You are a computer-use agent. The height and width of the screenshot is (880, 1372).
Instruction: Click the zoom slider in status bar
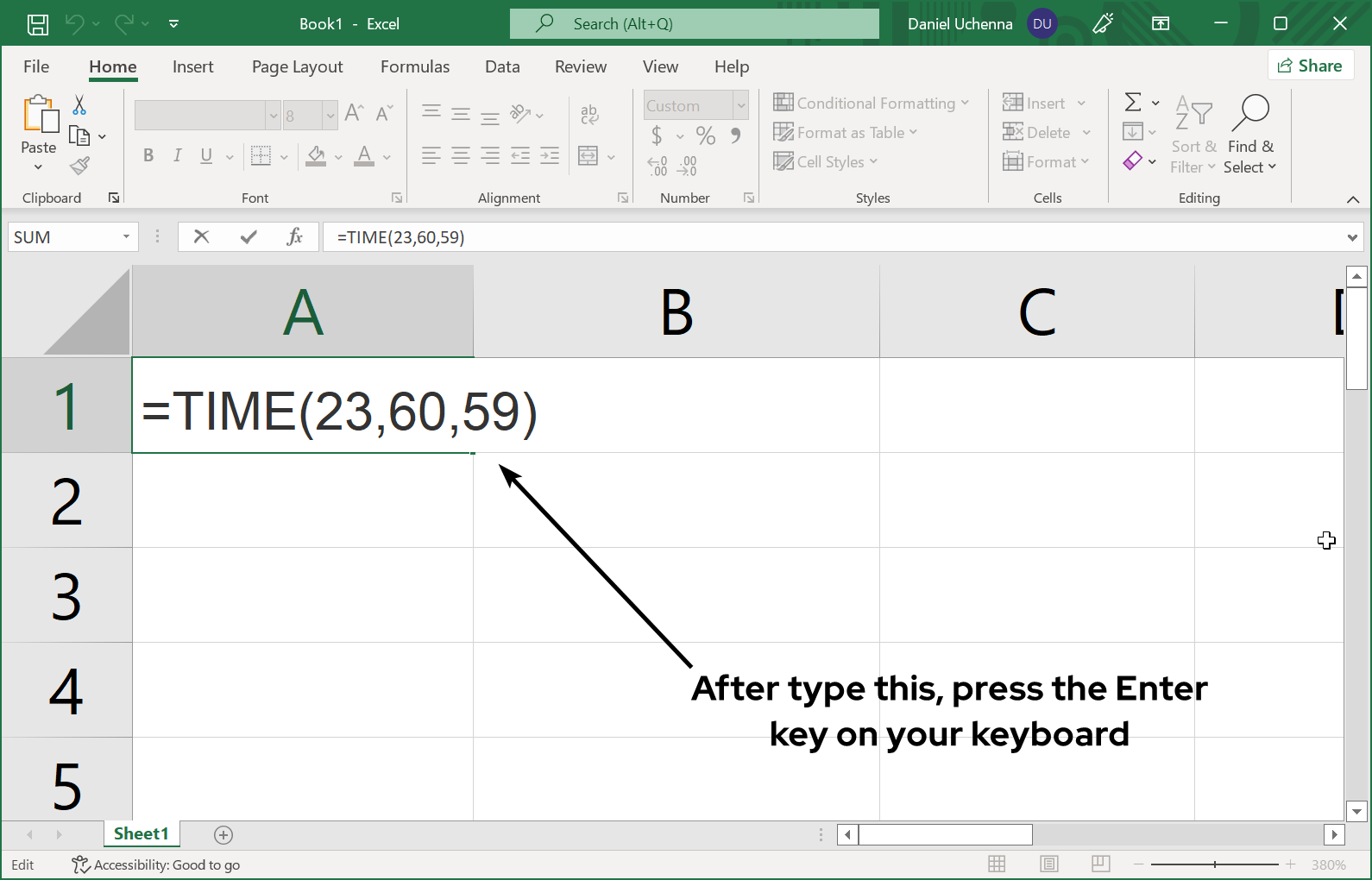(x=1214, y=864)
